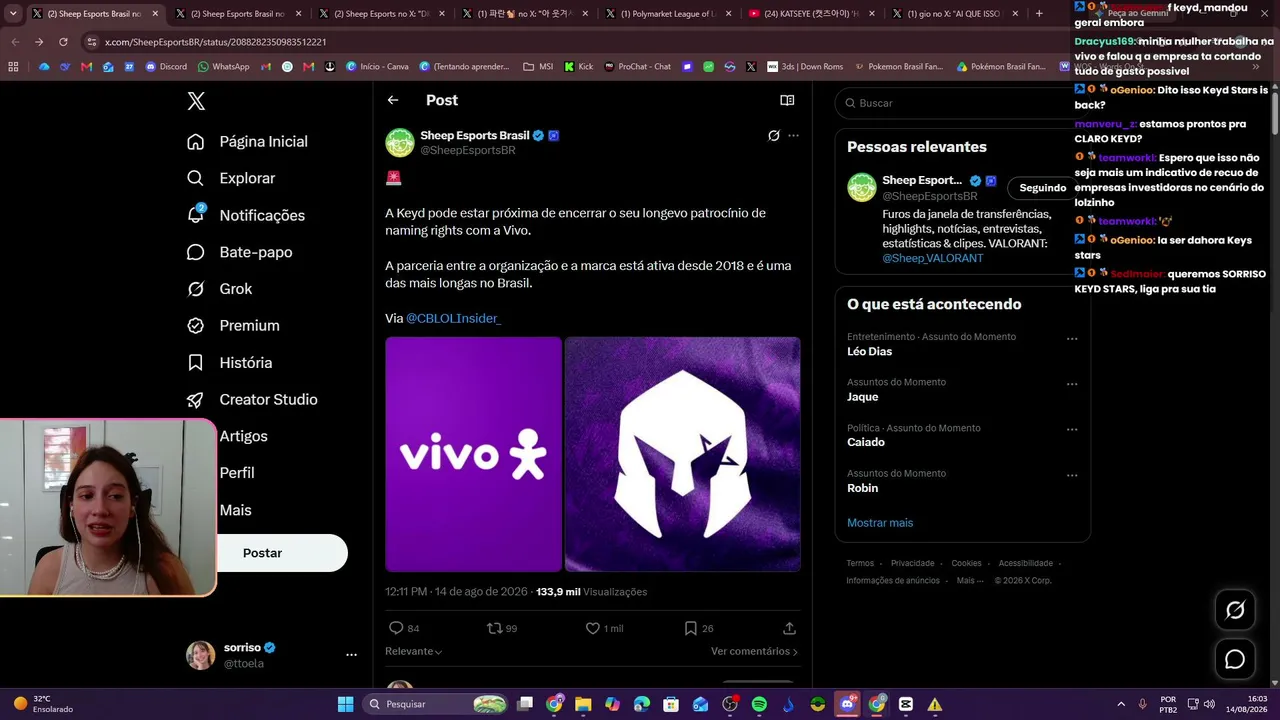Open File Explorer from the taskbar
The height and width of the screenshot is (720, 1280).
point(583,704)
